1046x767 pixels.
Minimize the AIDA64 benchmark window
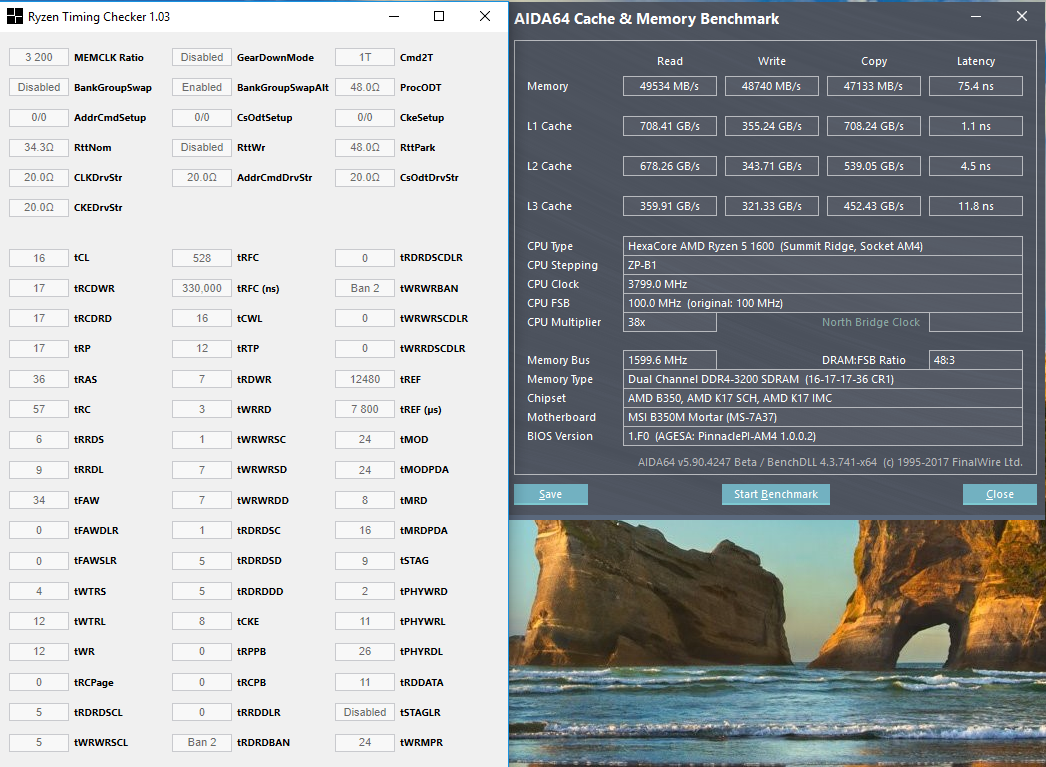click(x=975, y=17)
